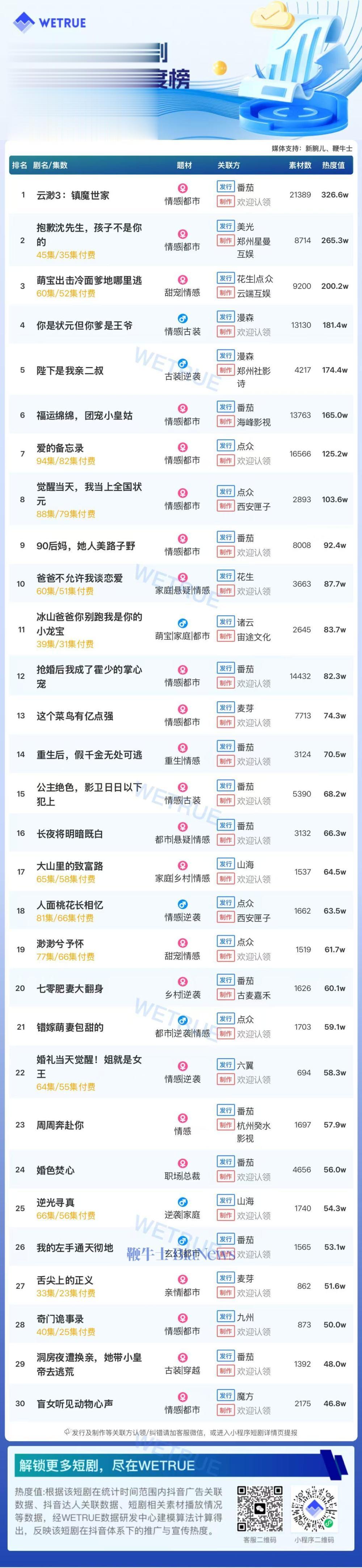Click the WETRUE logo icon at top
The height and width of the screenshot is (1568, 362).
pos(24,22)
